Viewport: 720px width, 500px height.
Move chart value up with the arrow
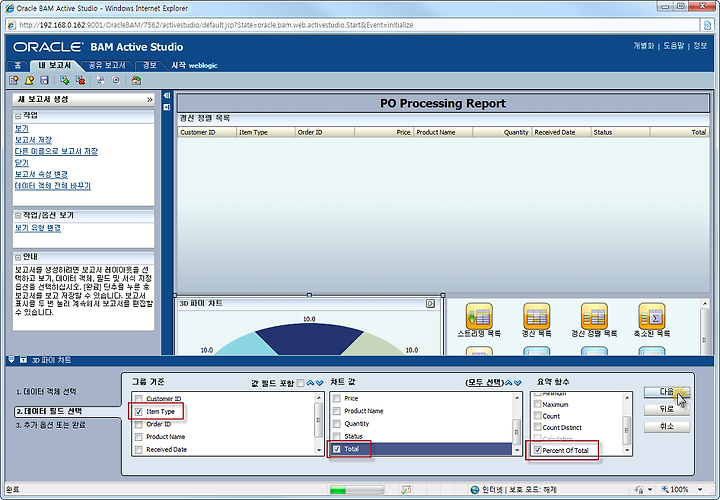click(x=509, y=382)
